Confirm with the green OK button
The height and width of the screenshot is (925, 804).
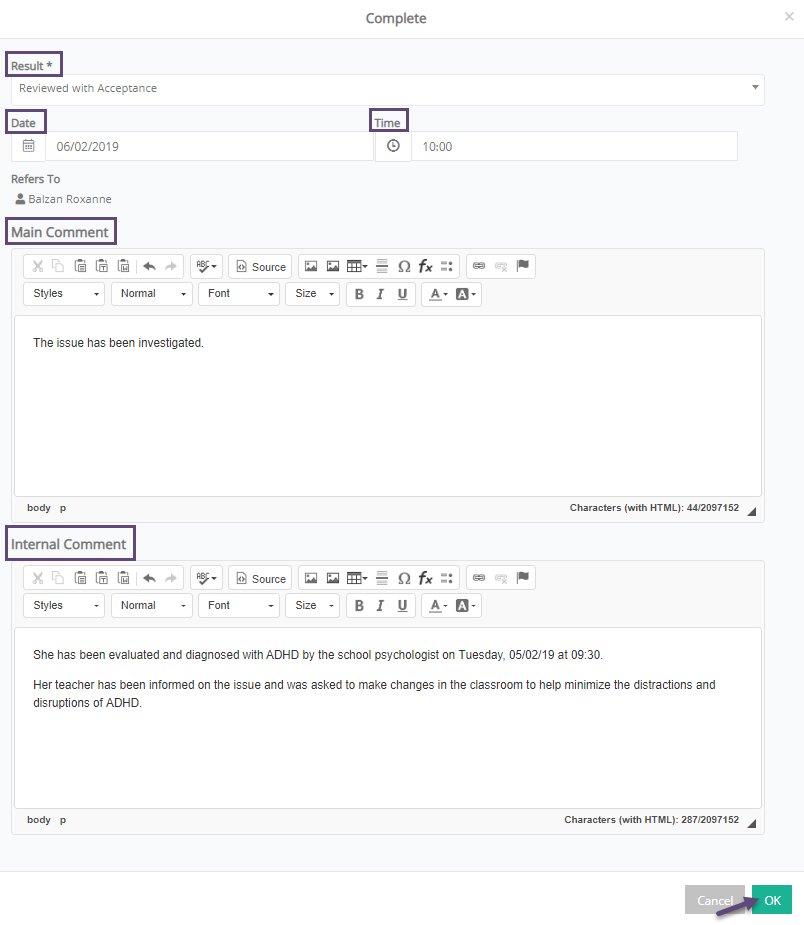pyautogui.click(x=772, y=900)
